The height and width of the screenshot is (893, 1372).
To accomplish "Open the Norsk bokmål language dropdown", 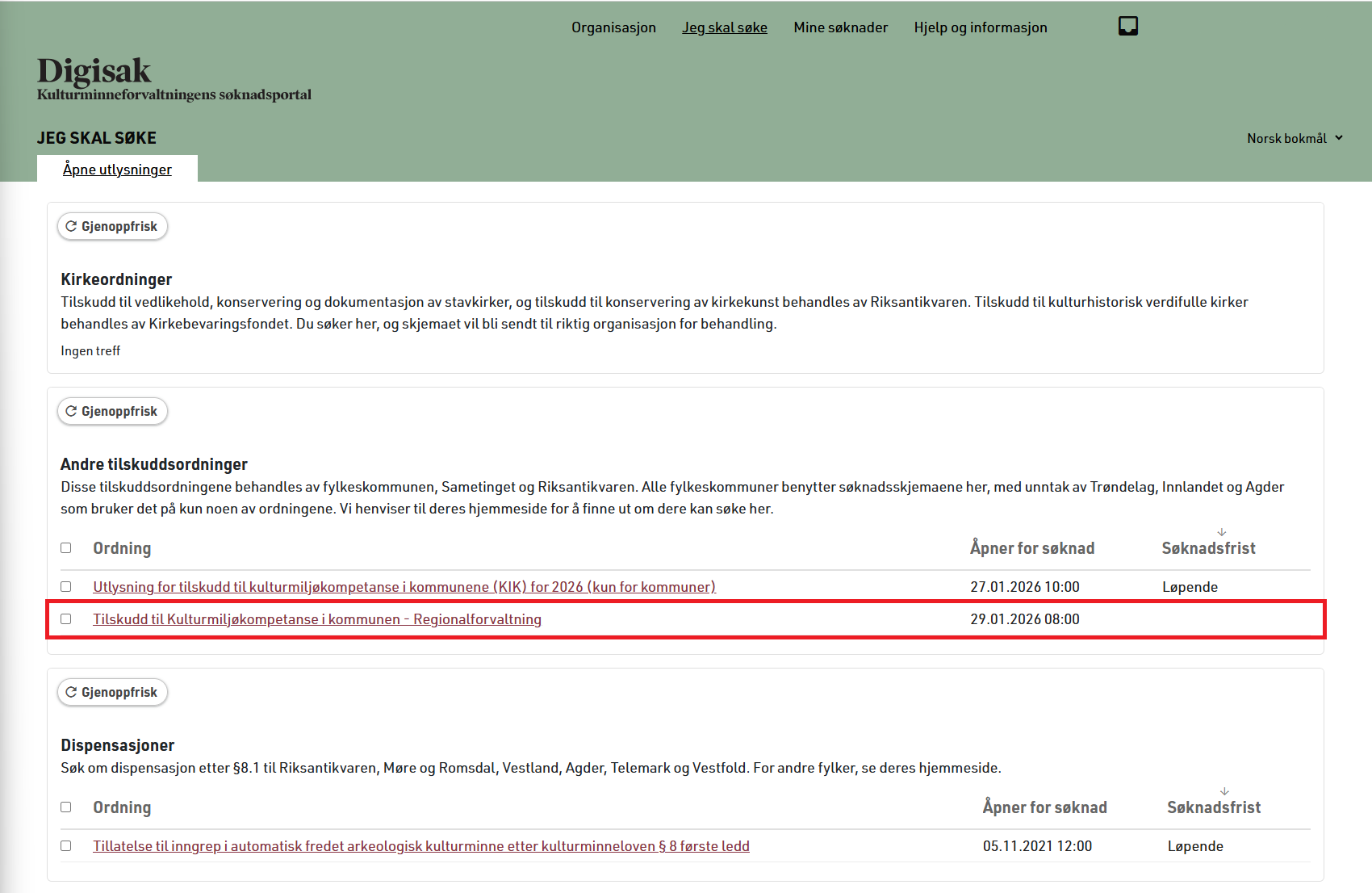I will pyautogui.click(x=1294, y=139).
